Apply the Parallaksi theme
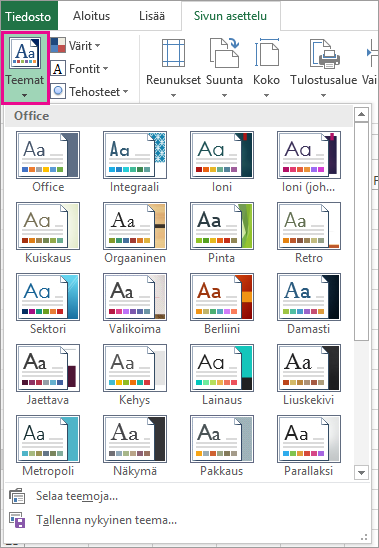Screen dimensions: 379x548 309,446
